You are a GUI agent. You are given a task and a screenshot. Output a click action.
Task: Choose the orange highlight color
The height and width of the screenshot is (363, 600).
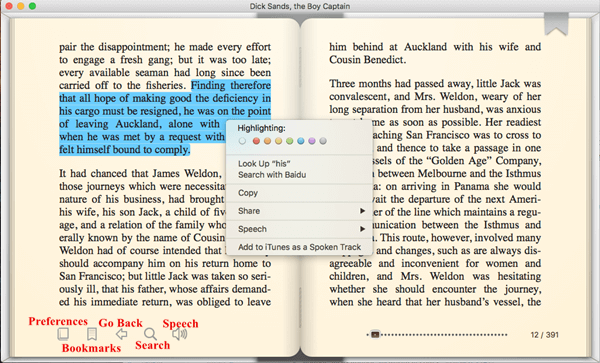tap(267, 141)
